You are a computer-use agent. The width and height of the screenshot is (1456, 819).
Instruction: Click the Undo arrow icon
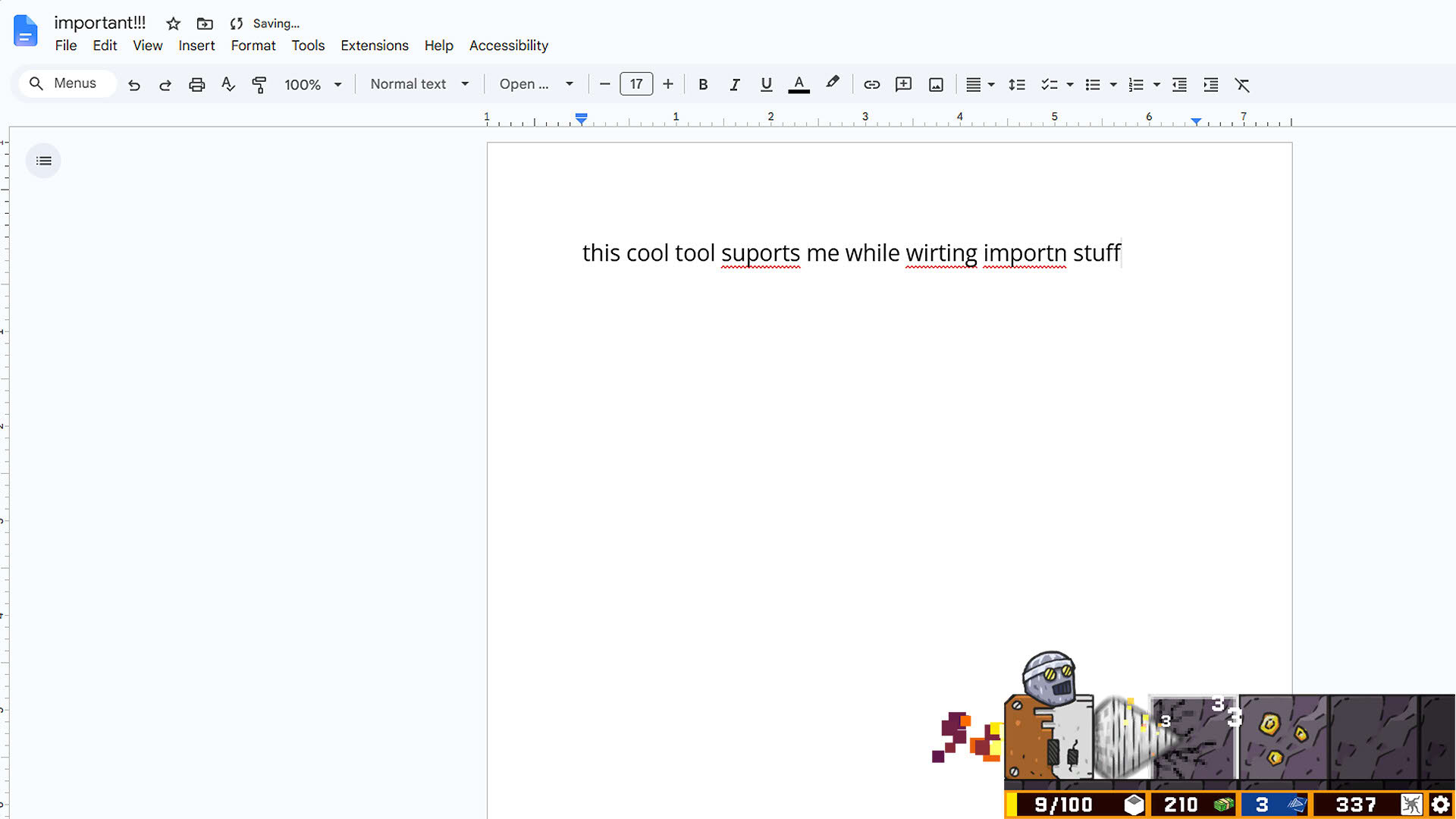[x=134, y=85]
